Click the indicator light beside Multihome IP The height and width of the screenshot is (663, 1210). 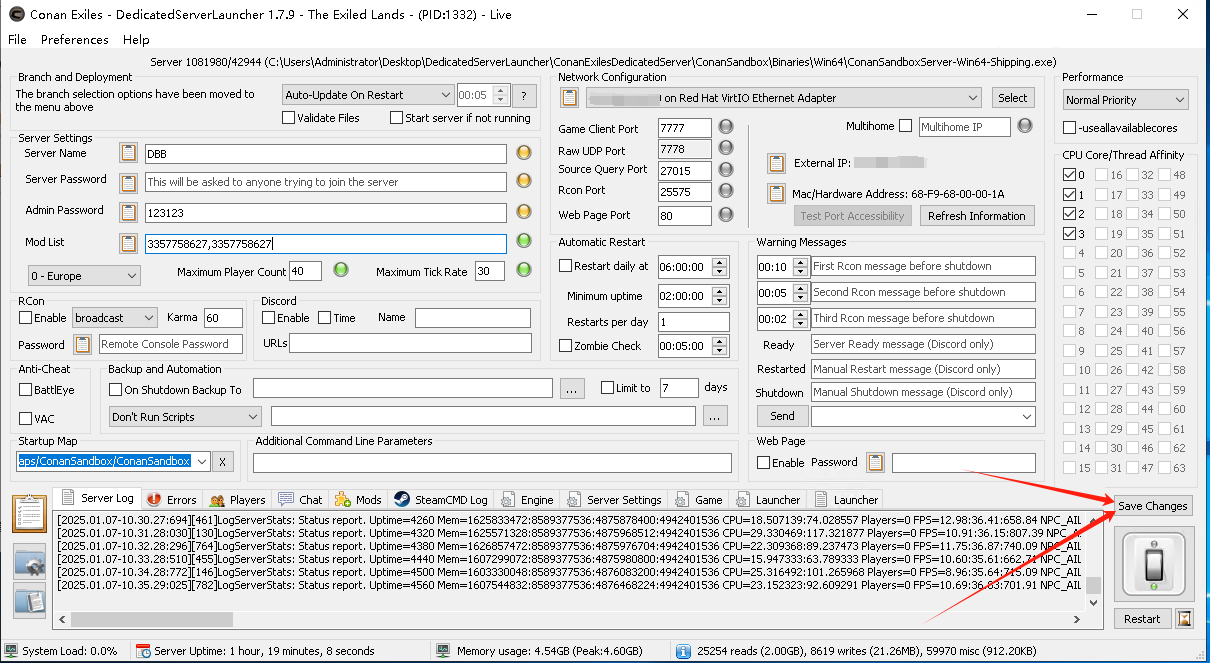click(x=1026, y=126)
